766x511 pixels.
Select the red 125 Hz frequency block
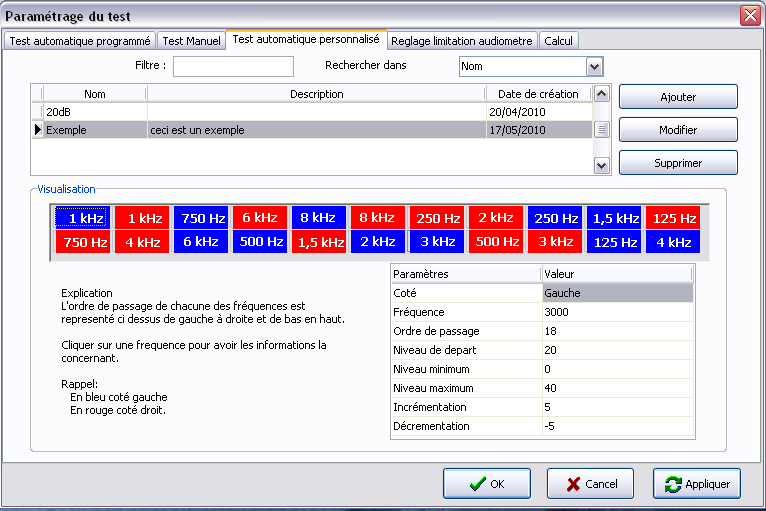click(x=673, y=218)
